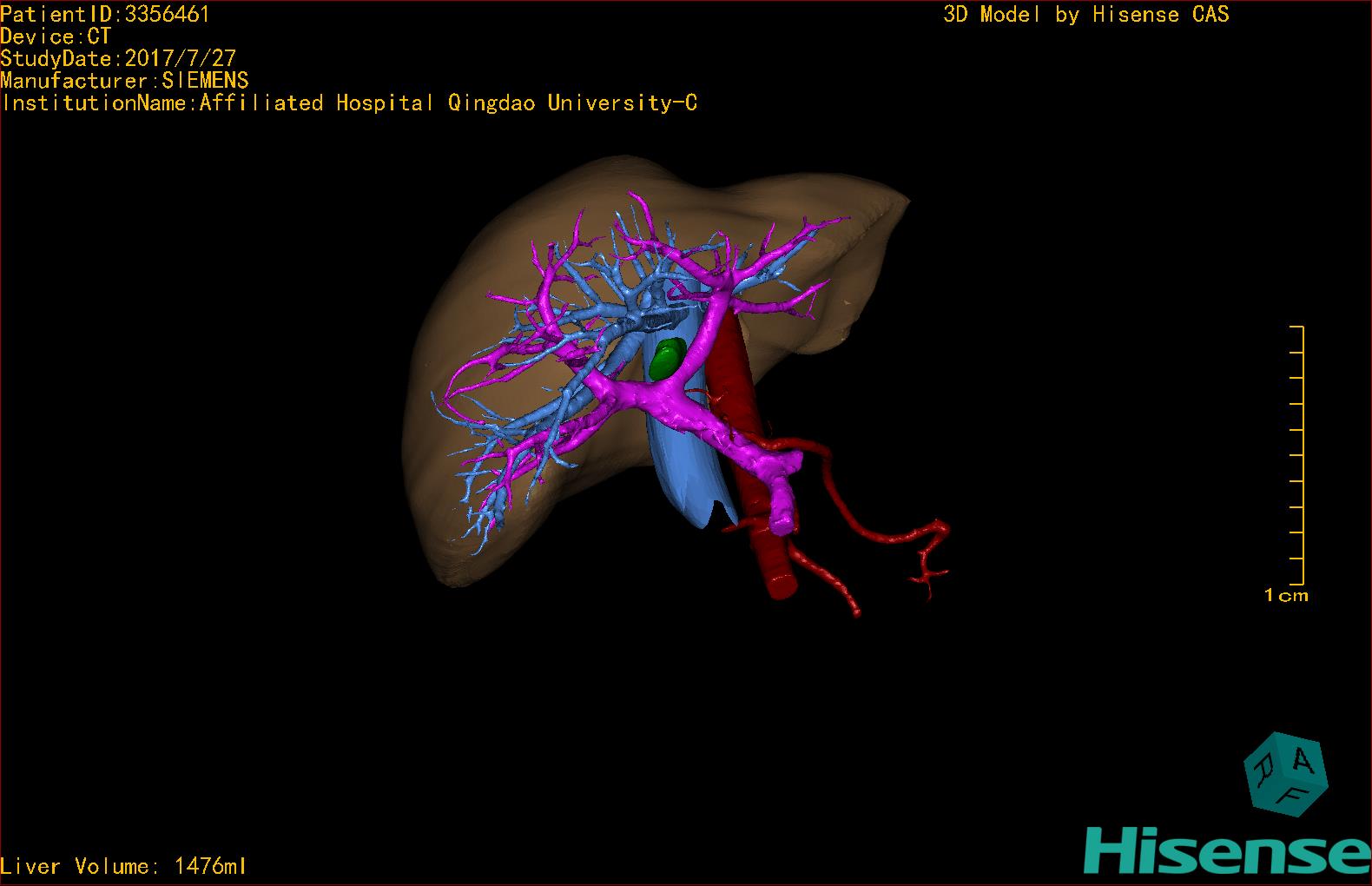Click the vertical scale ruler bar
Screen dimensions: 1372x886
pos(1296,455)
